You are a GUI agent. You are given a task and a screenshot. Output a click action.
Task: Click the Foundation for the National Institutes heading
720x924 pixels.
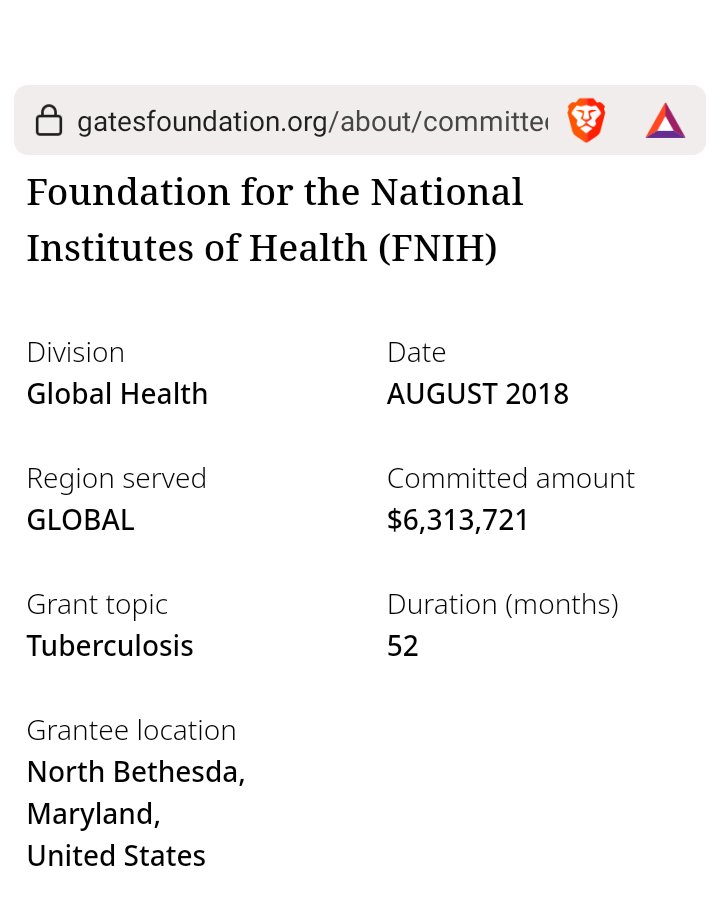[x=275, y=219]
